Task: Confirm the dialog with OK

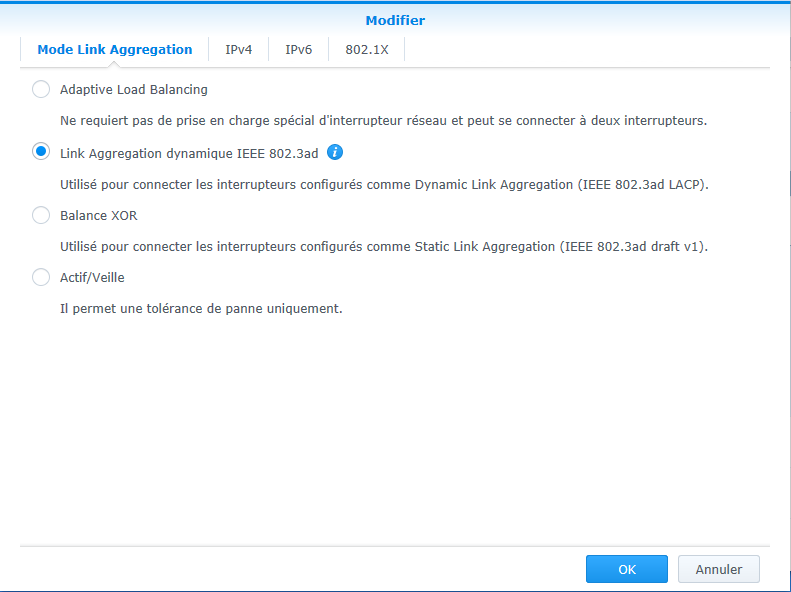Action: [627, 569]
